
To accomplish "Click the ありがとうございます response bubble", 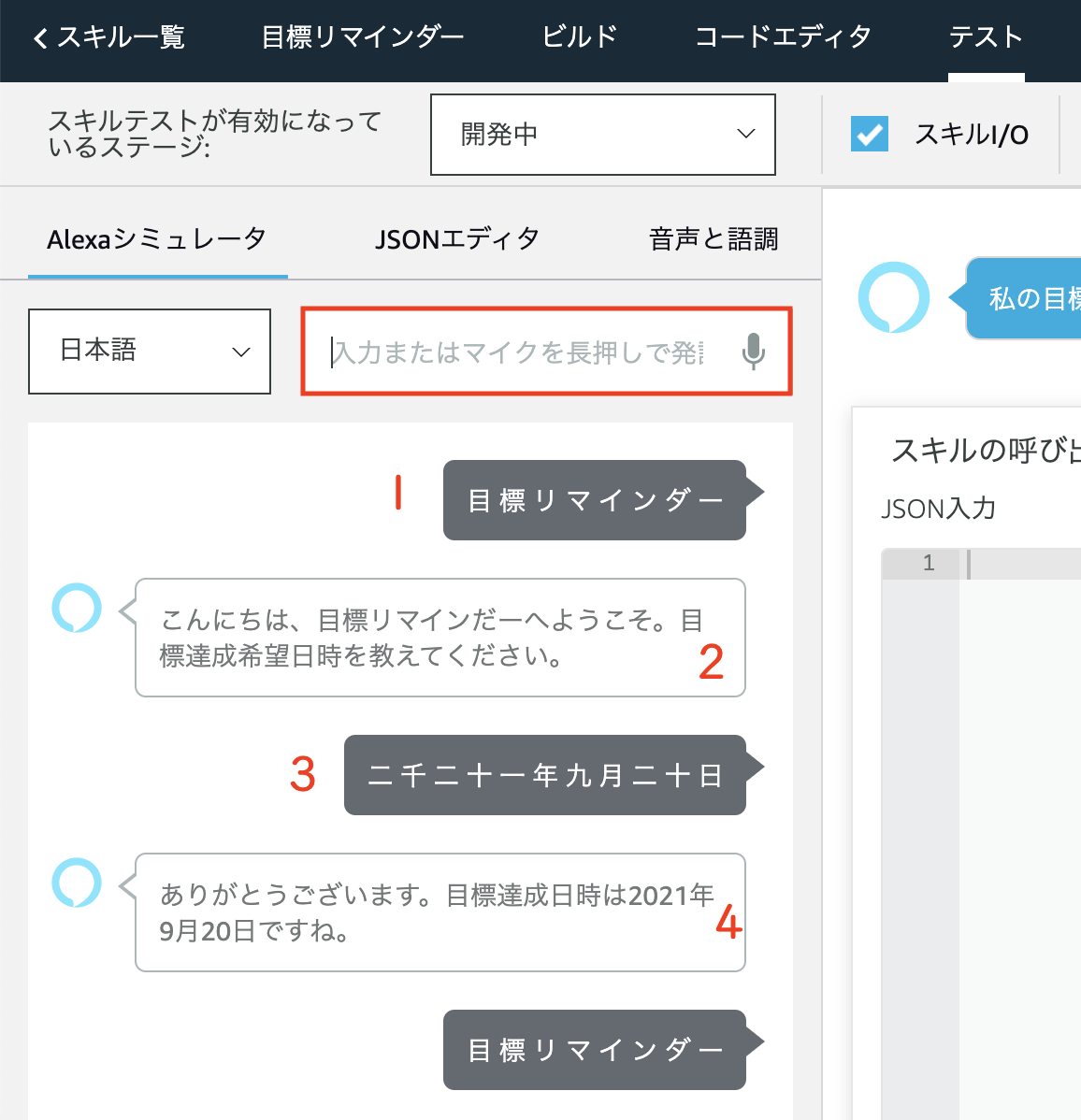I will coord(440,912).
